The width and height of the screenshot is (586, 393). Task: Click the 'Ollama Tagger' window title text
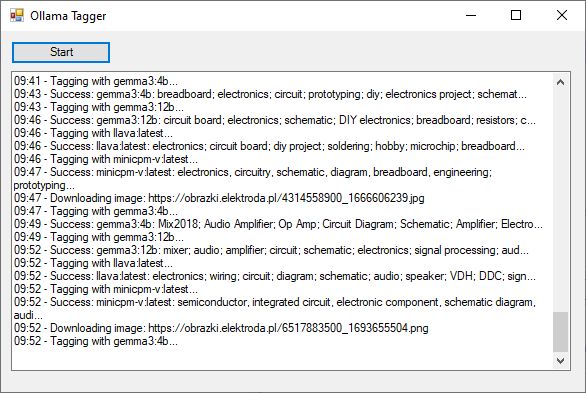68,16
